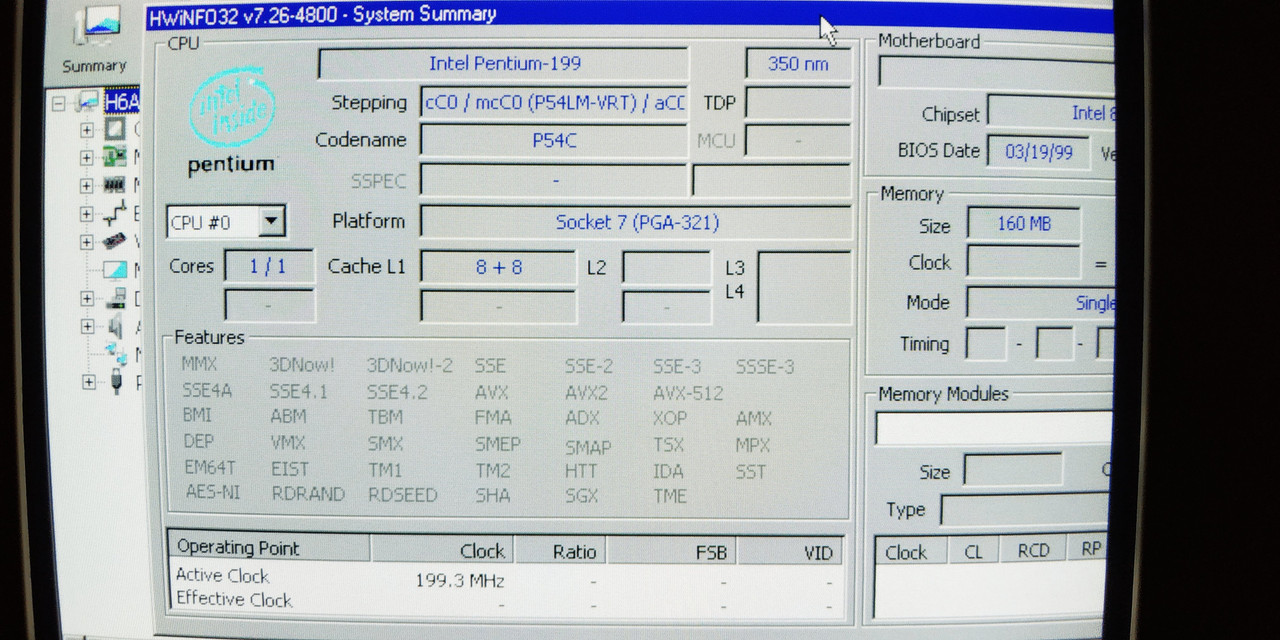Click the TSX feature label
Image resolution: width=1280 pixels, height=640 pixels.
coord(669,445)
